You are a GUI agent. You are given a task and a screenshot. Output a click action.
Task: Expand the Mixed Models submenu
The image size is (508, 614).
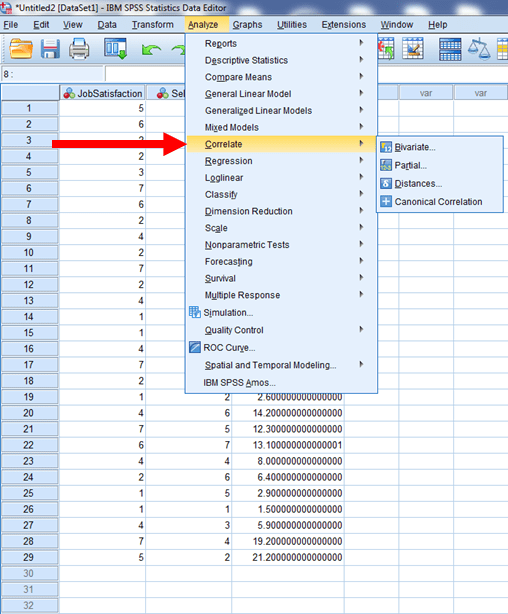click(x=281, y=128)
